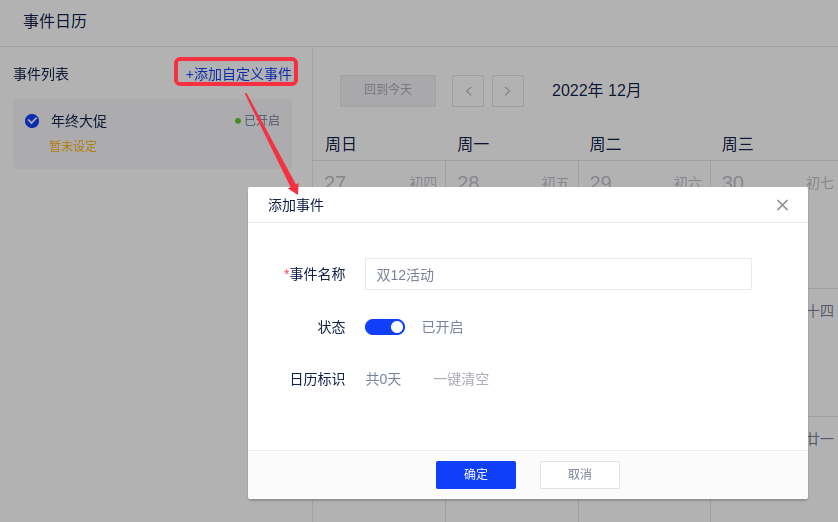Go to previous month with left chevron
The height and width of the screenshot is (522, 838).
468,91
